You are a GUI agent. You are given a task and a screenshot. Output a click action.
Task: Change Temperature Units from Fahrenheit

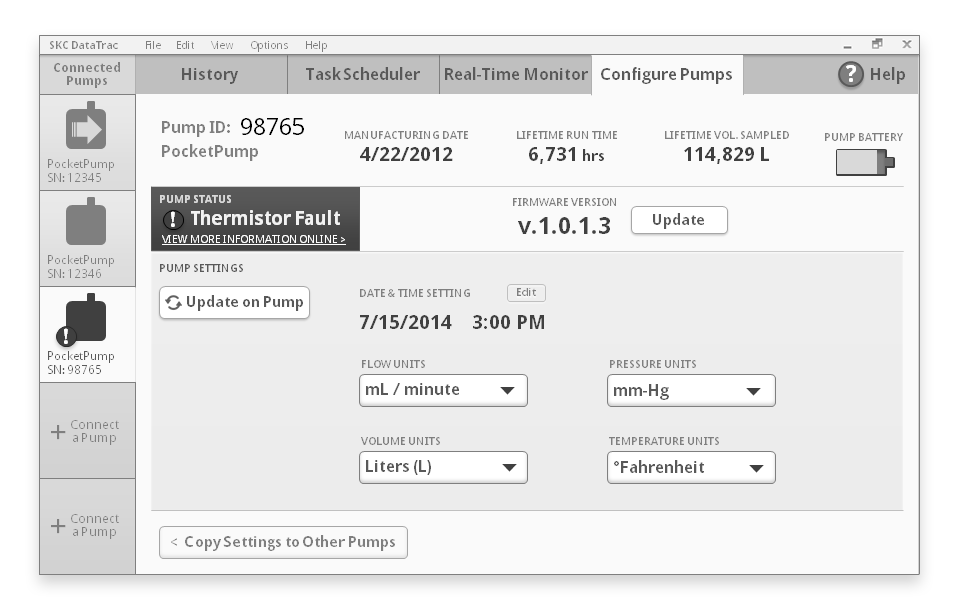tap(691, 467)
